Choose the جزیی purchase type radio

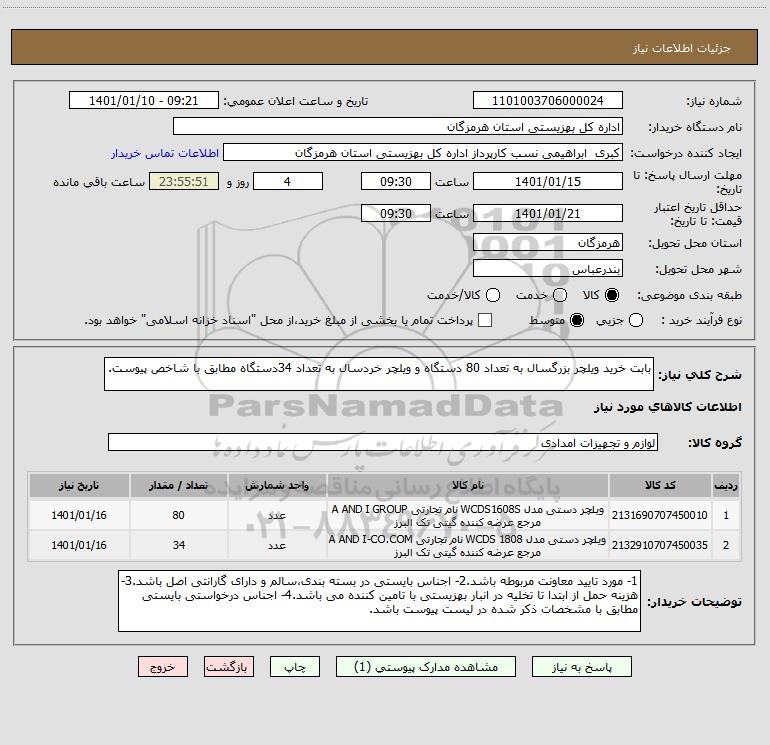point(636,320)
